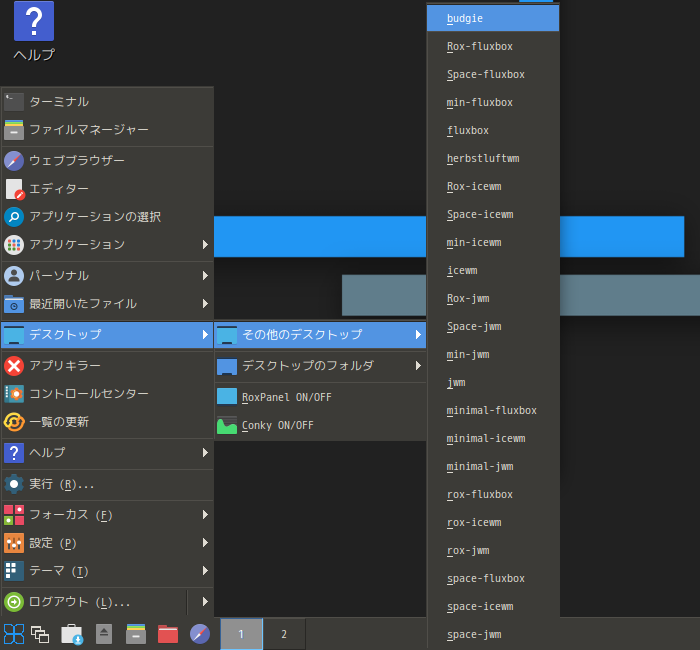Toggle Conky ON/OFF

(320, 425)
